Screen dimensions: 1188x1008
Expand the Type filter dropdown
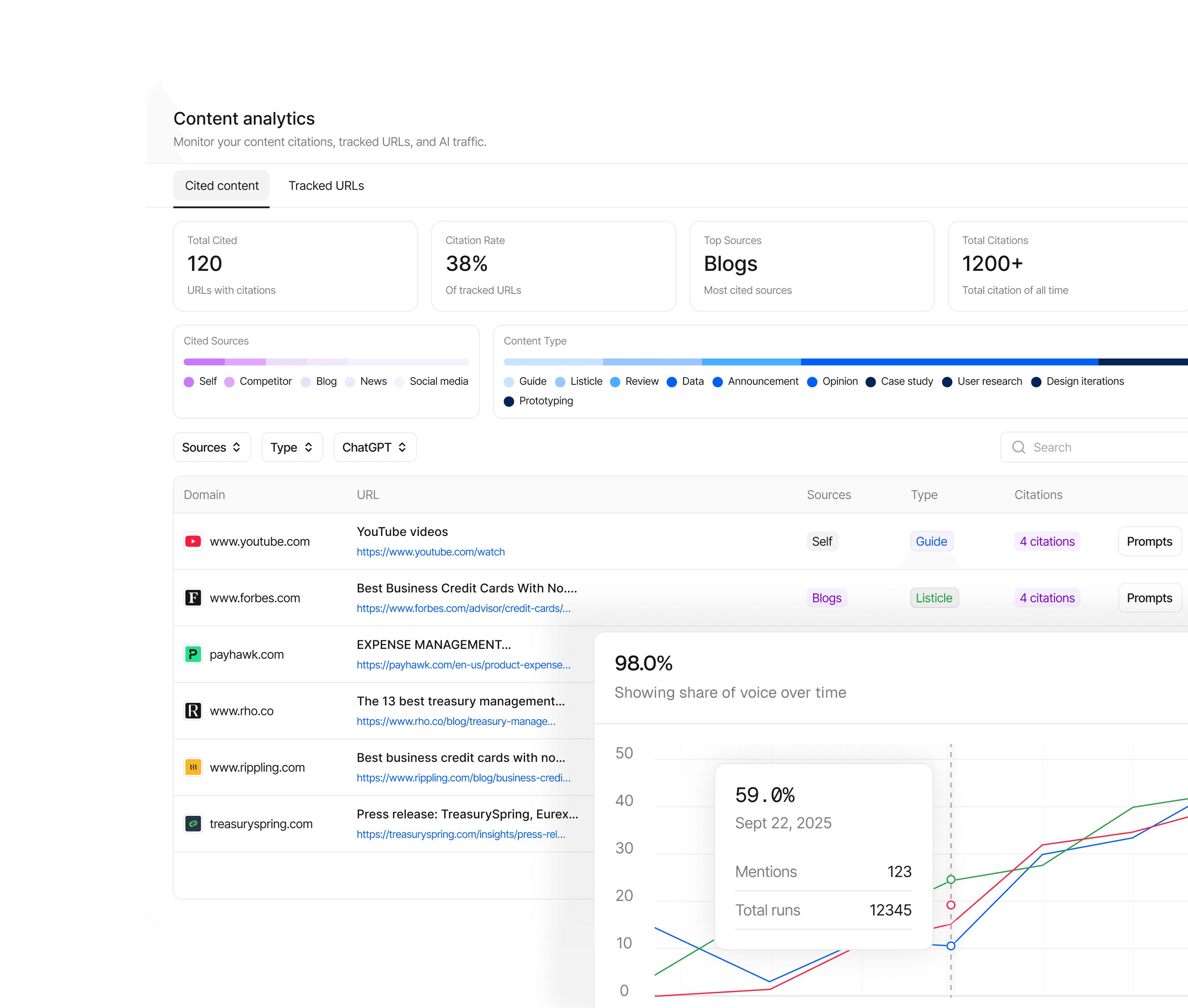pyautogui.click(x=292, y=447)
